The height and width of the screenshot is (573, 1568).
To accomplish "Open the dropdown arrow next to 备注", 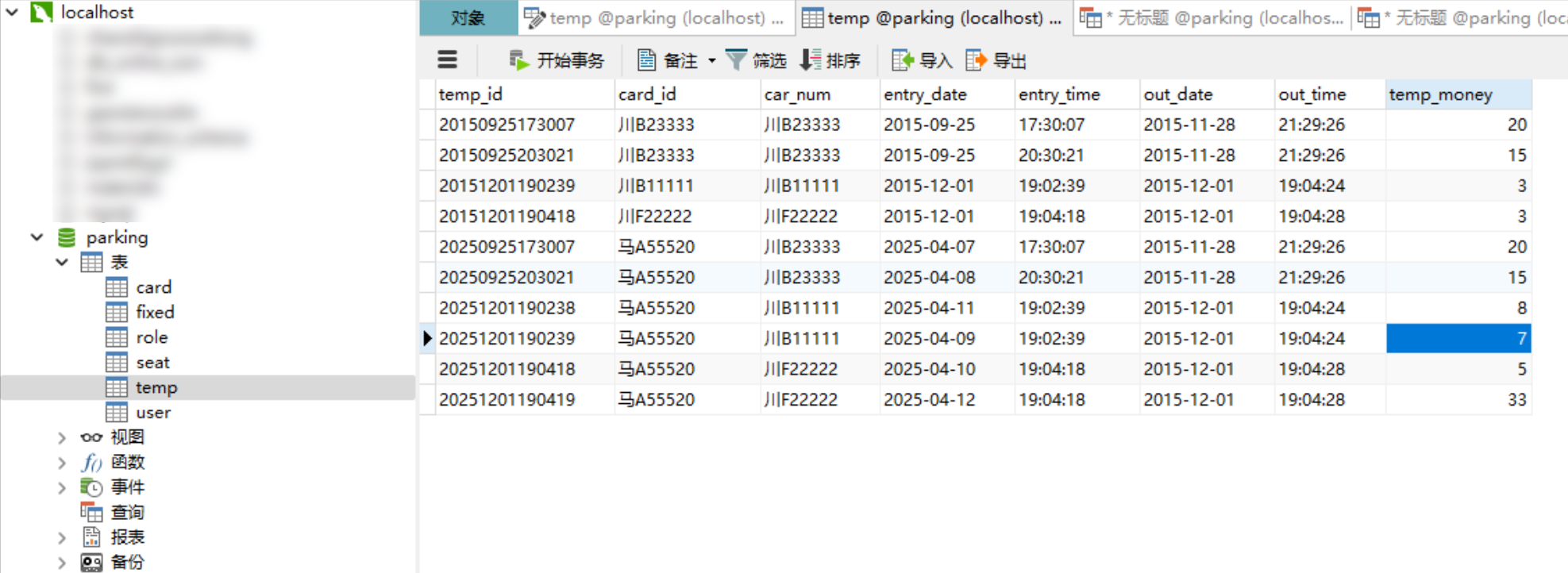I will pyautogui.click(x=711, y=60).
